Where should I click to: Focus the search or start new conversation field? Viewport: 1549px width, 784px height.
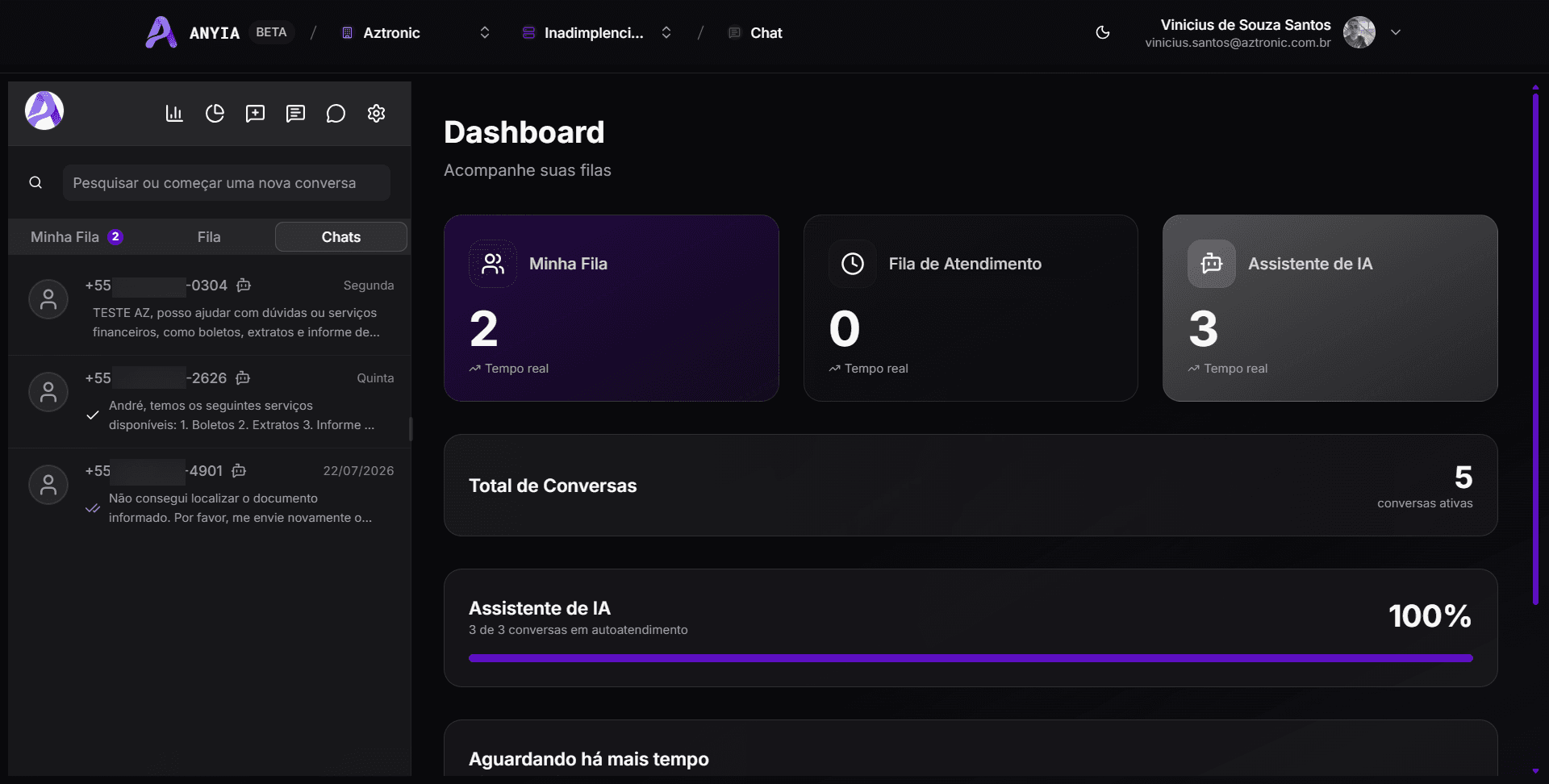[x=227, y=183]
